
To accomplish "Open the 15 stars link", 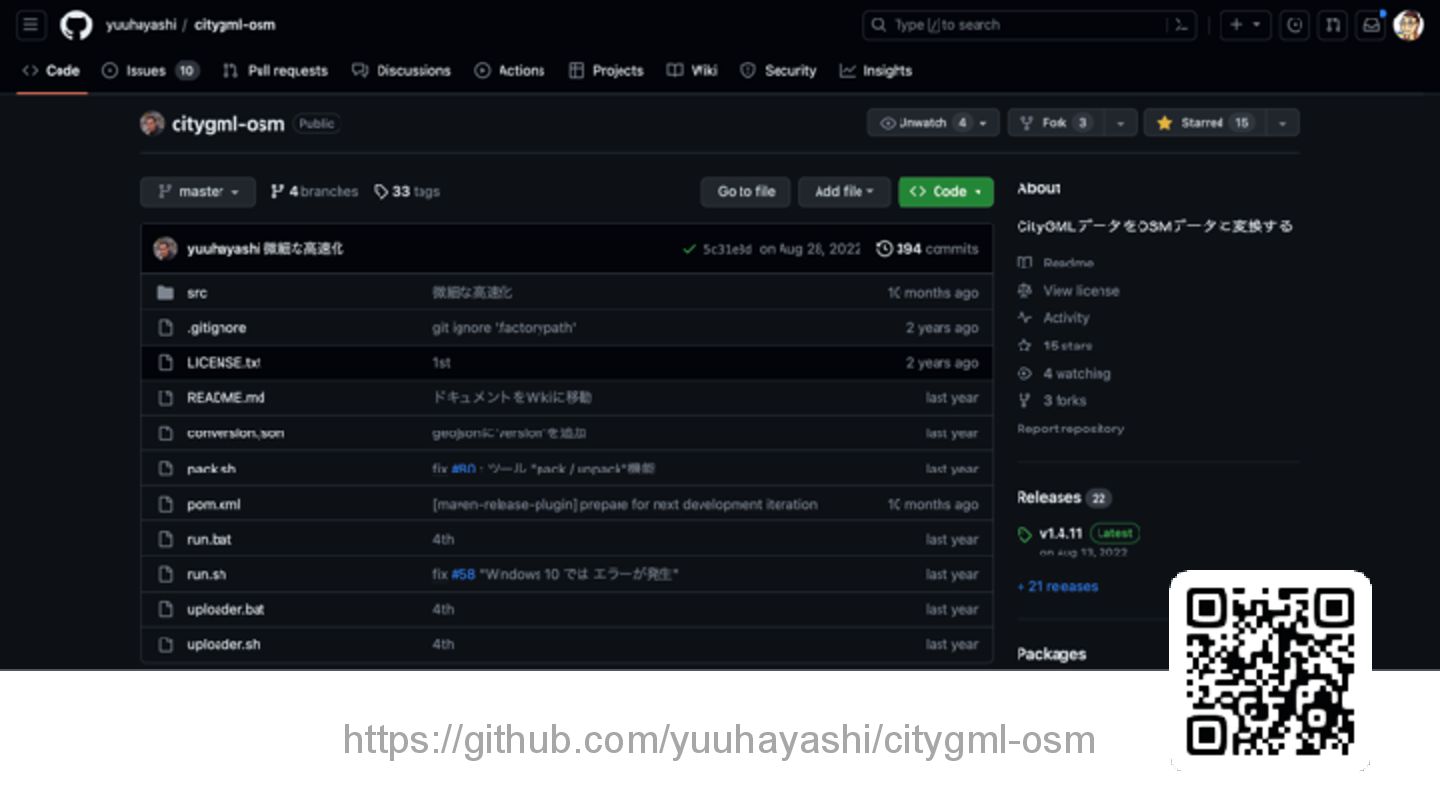I will click(1056, 346).
